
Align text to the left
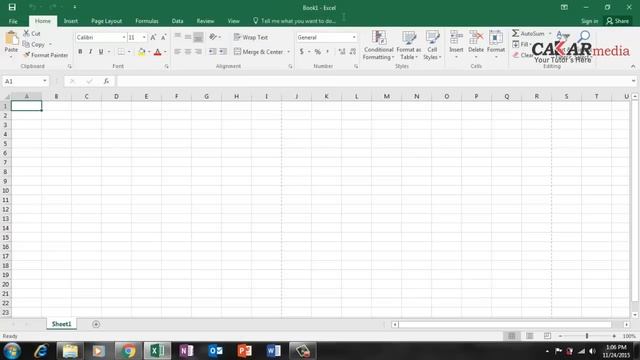tap(178, 52)
